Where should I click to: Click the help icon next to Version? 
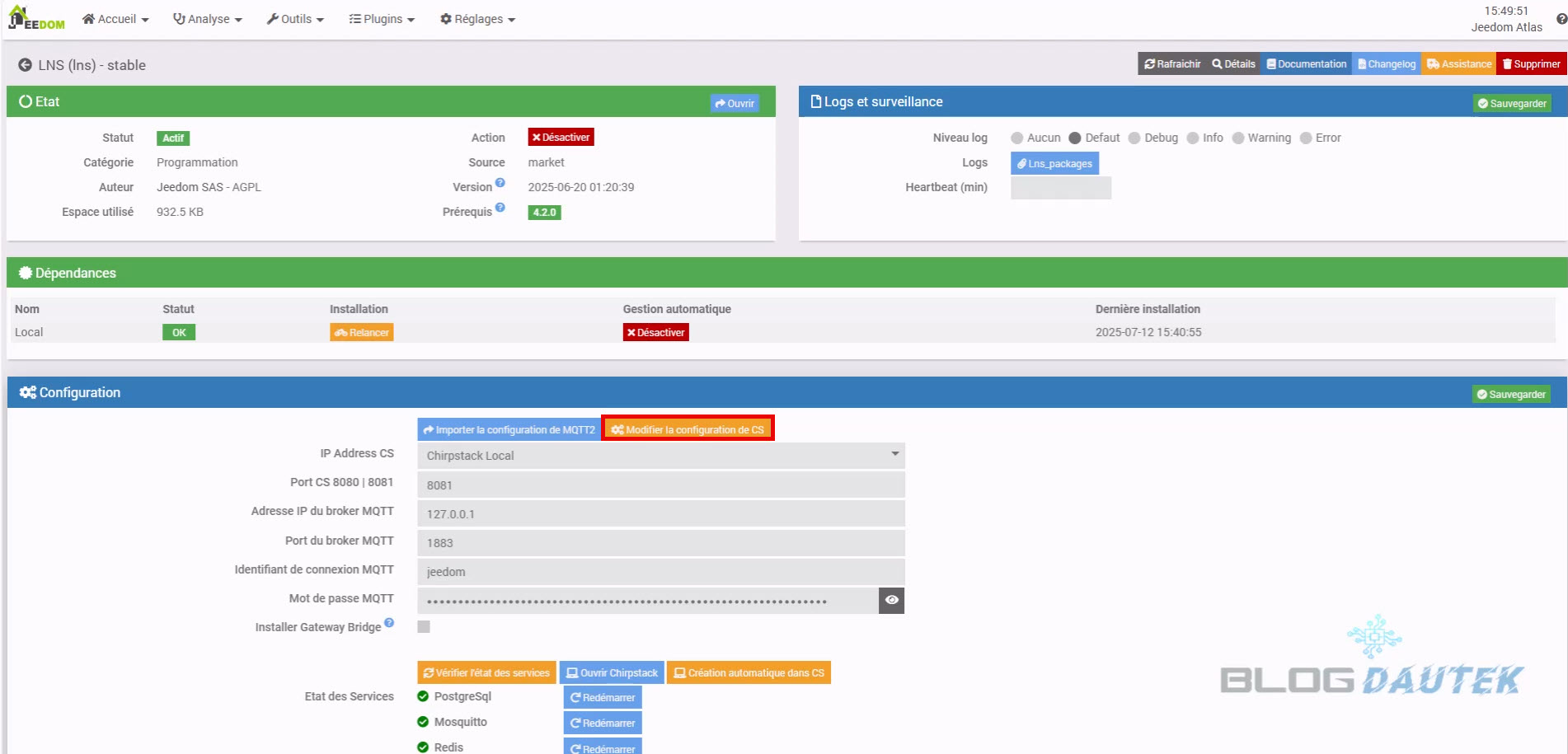tap(500, 183)
